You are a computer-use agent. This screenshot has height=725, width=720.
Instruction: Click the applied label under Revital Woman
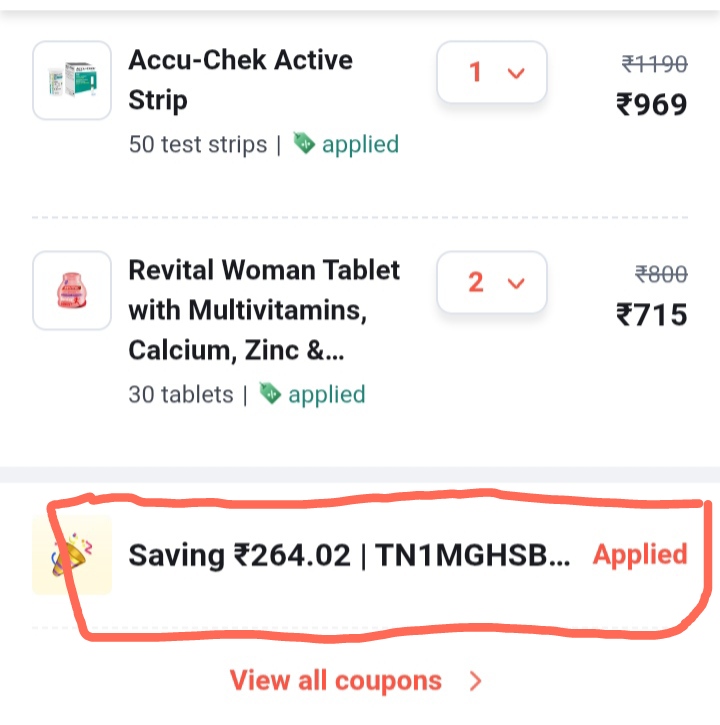[326, 394]
